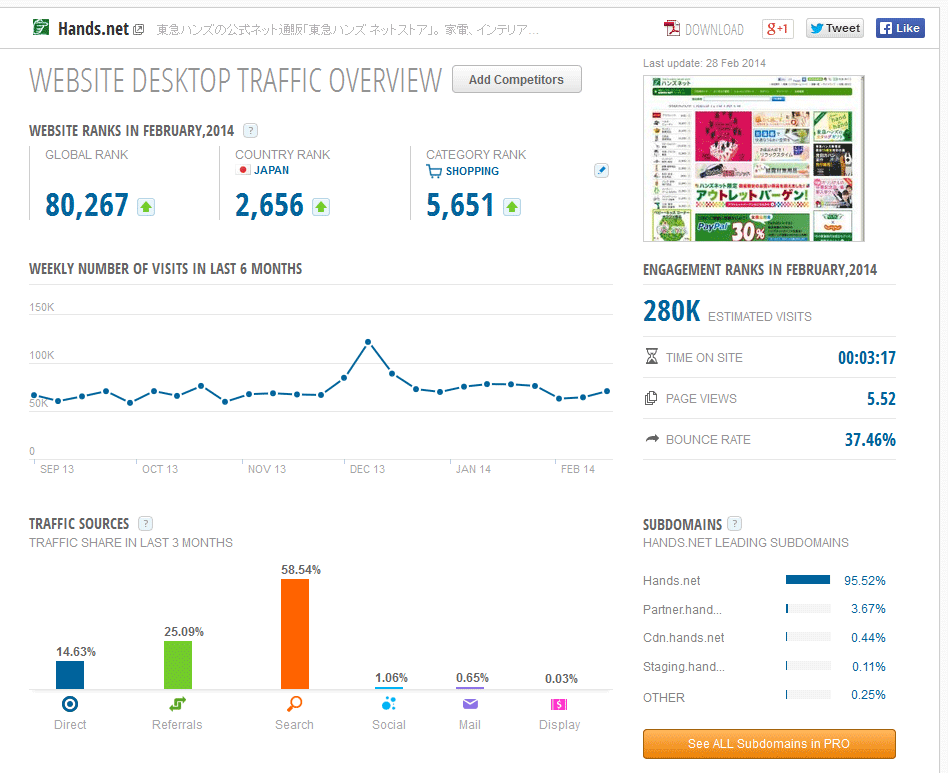
Task: Click the Facebook Like button
Action: [x=900, y=28]
